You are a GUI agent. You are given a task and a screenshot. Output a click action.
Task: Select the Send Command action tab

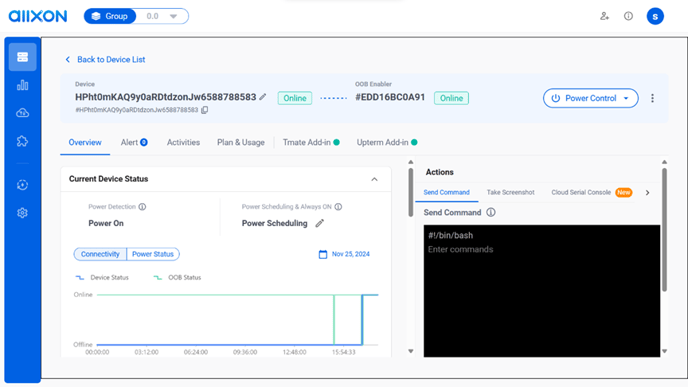pyautogui.click(x=447, y=193)
